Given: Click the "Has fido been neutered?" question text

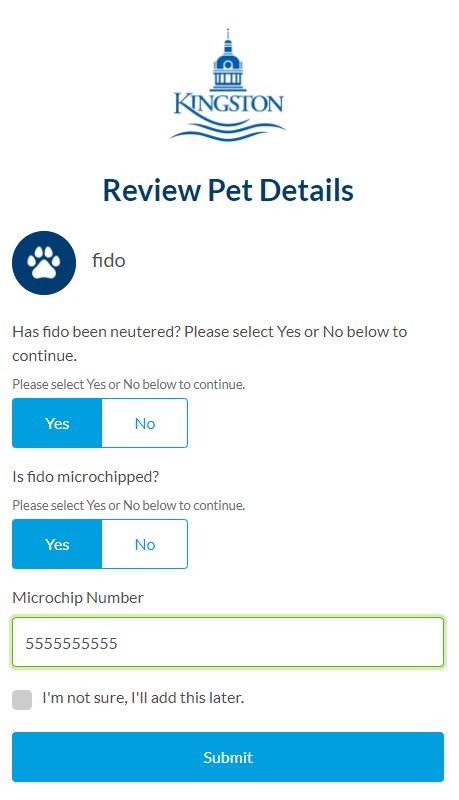Looking at the screenshot, I should tap(96, 332).
